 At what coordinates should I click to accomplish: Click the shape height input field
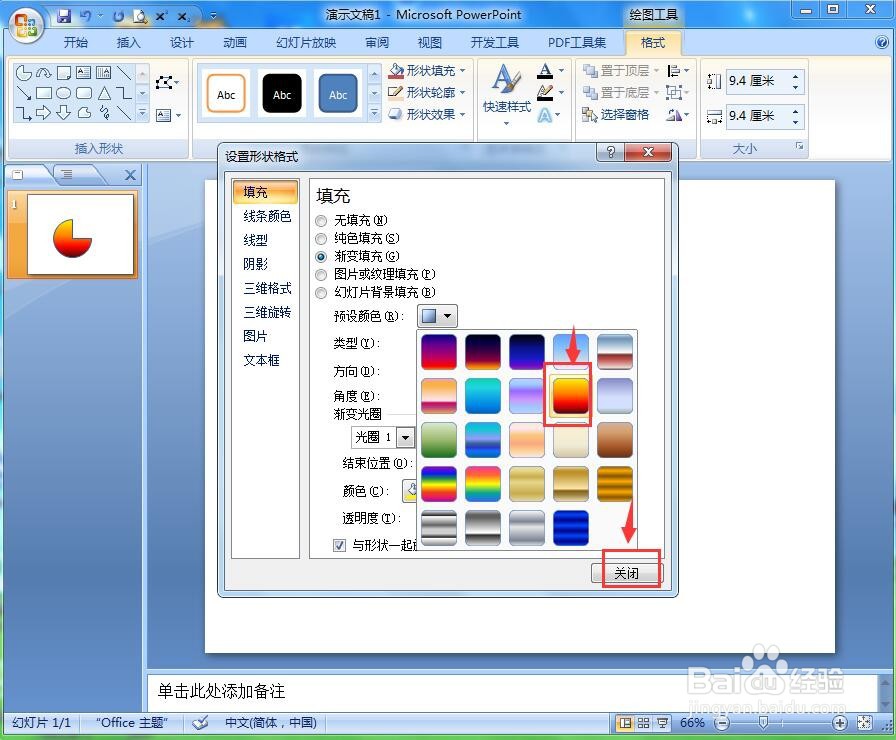pyautogui.click(x=758, y=81)
